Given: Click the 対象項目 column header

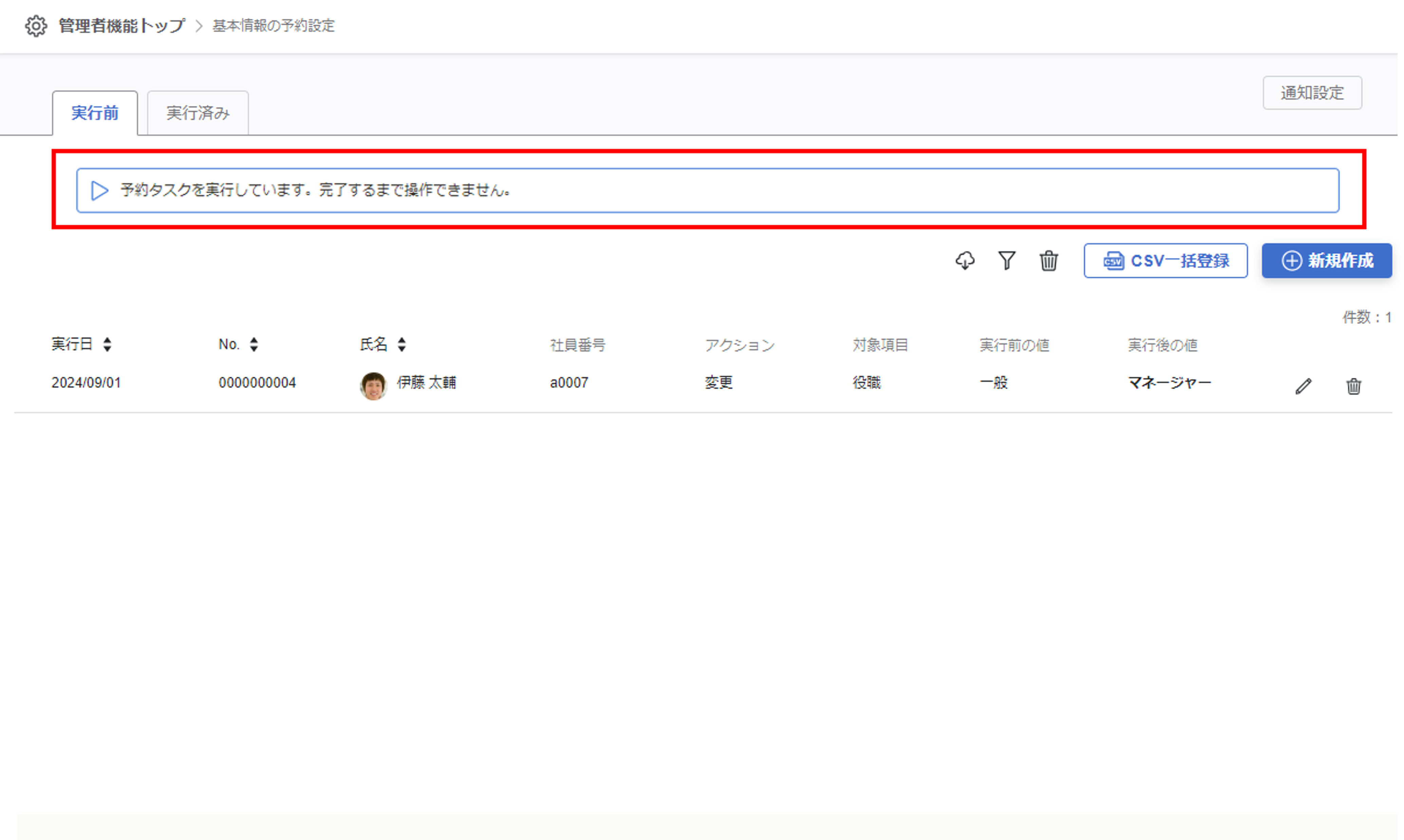Looking at the screenshot, I should coord(881,345).
